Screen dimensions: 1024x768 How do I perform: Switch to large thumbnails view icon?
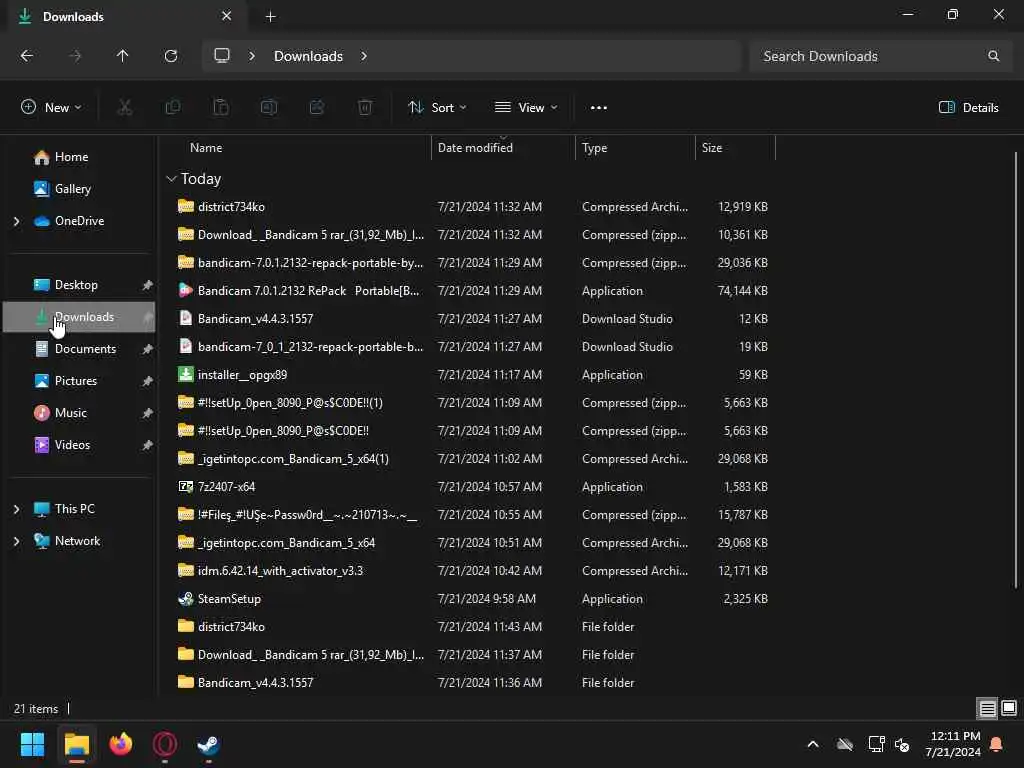pos(1009,709)
